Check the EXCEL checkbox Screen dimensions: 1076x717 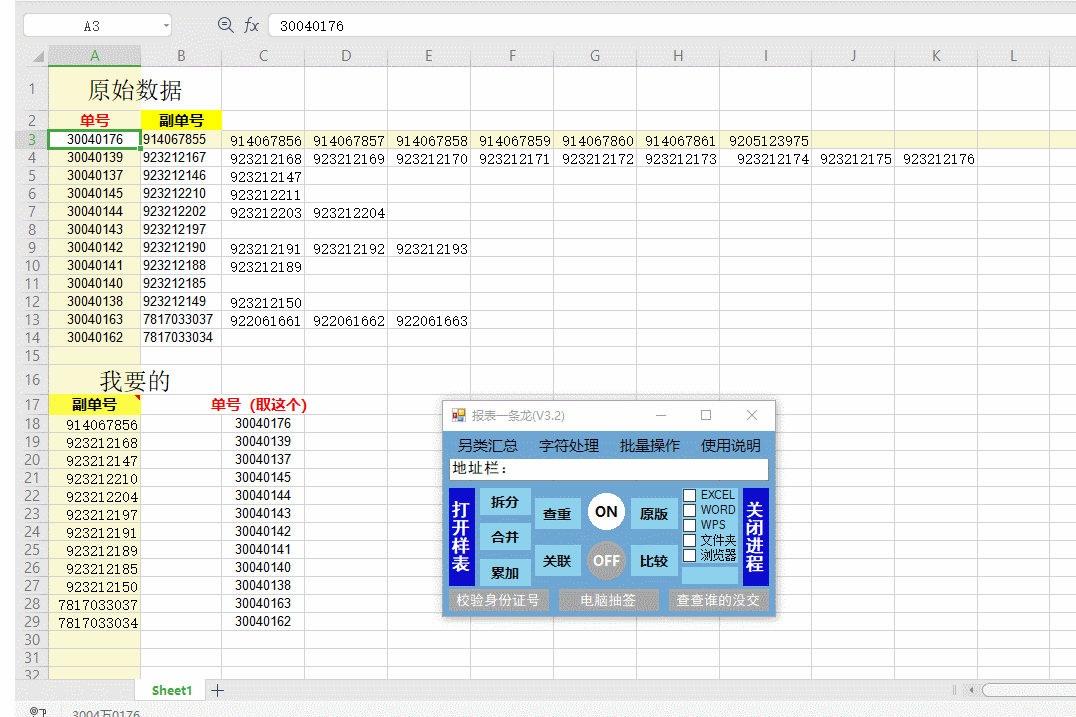(690, 495)
